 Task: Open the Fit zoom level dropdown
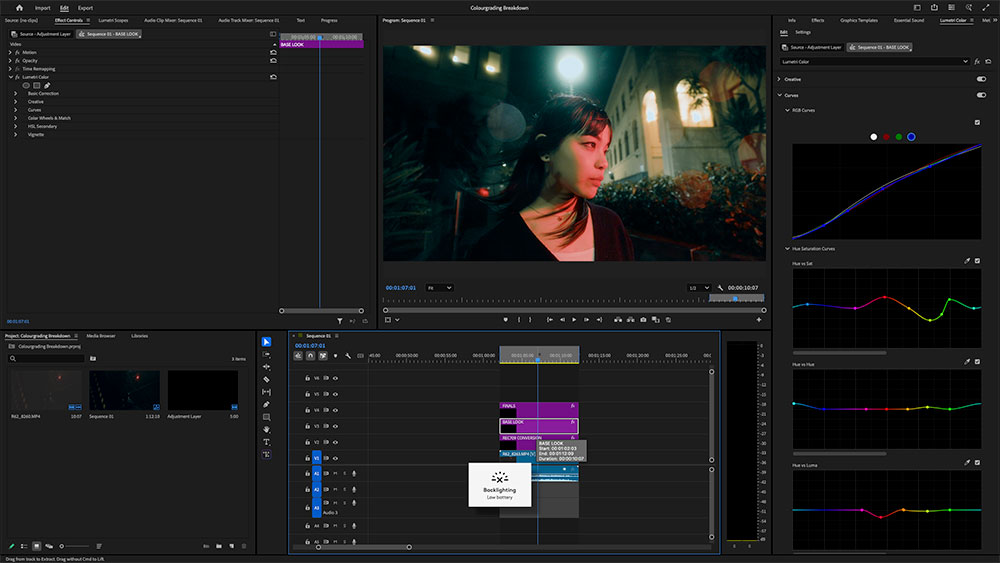(439, 288)
